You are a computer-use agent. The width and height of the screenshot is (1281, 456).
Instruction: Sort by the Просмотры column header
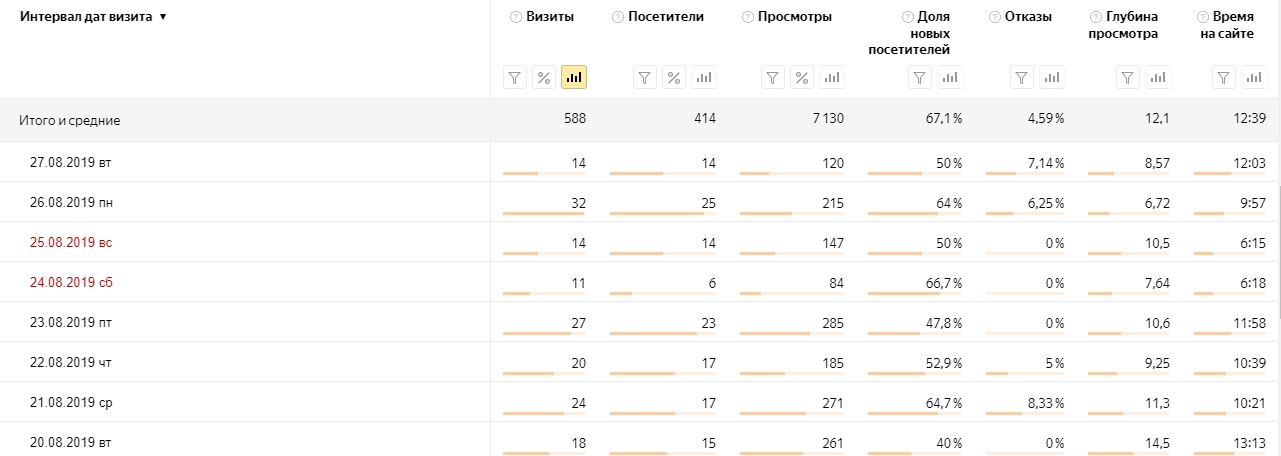click(x=795, y=17)
